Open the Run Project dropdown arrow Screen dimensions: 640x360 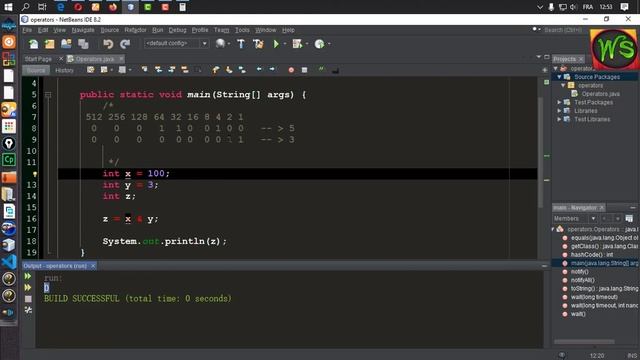[285, 44]
